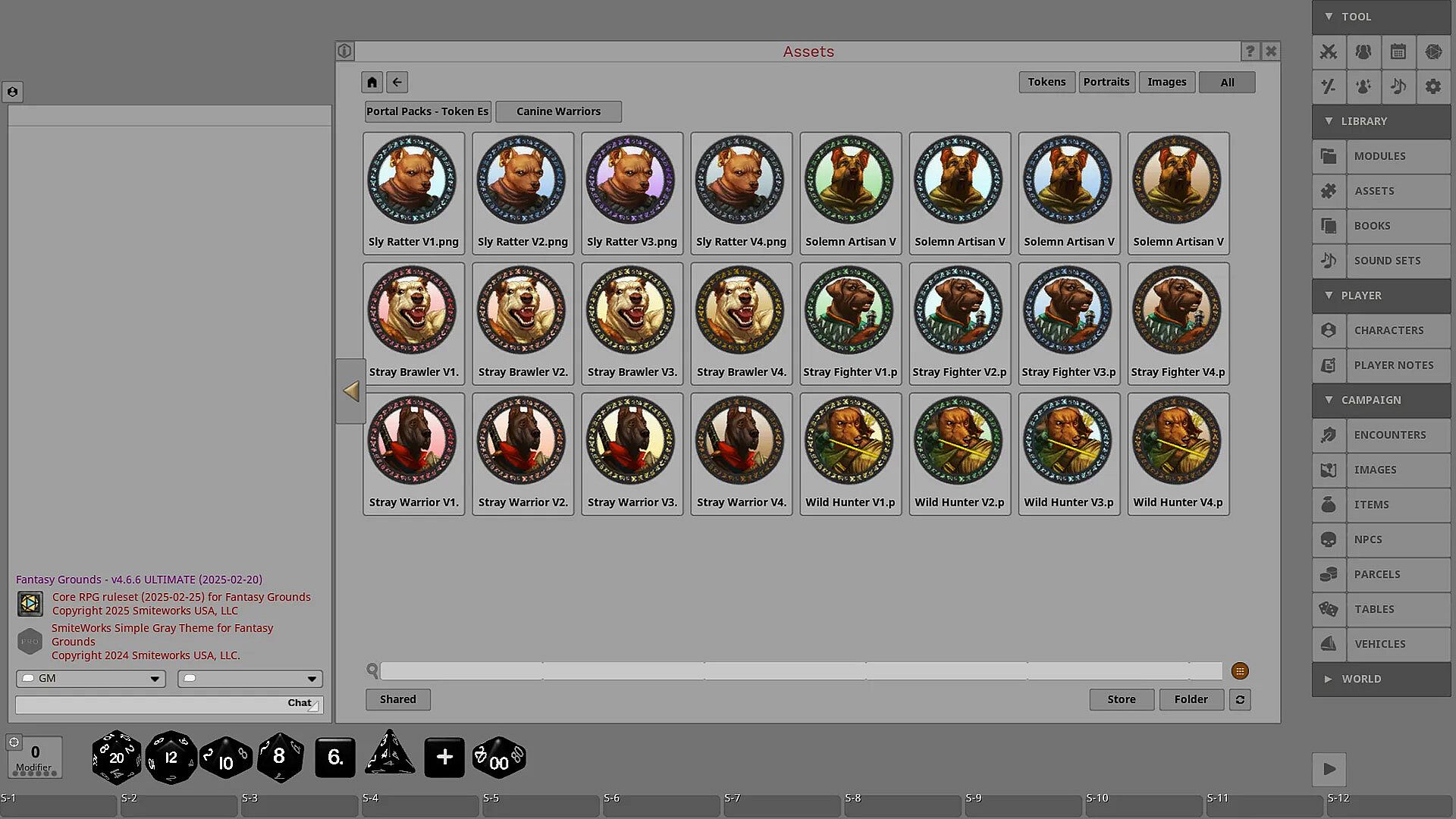The image size is (1456, 819).
Task: Click the Folder button
Action: [x=1191, y=699]
